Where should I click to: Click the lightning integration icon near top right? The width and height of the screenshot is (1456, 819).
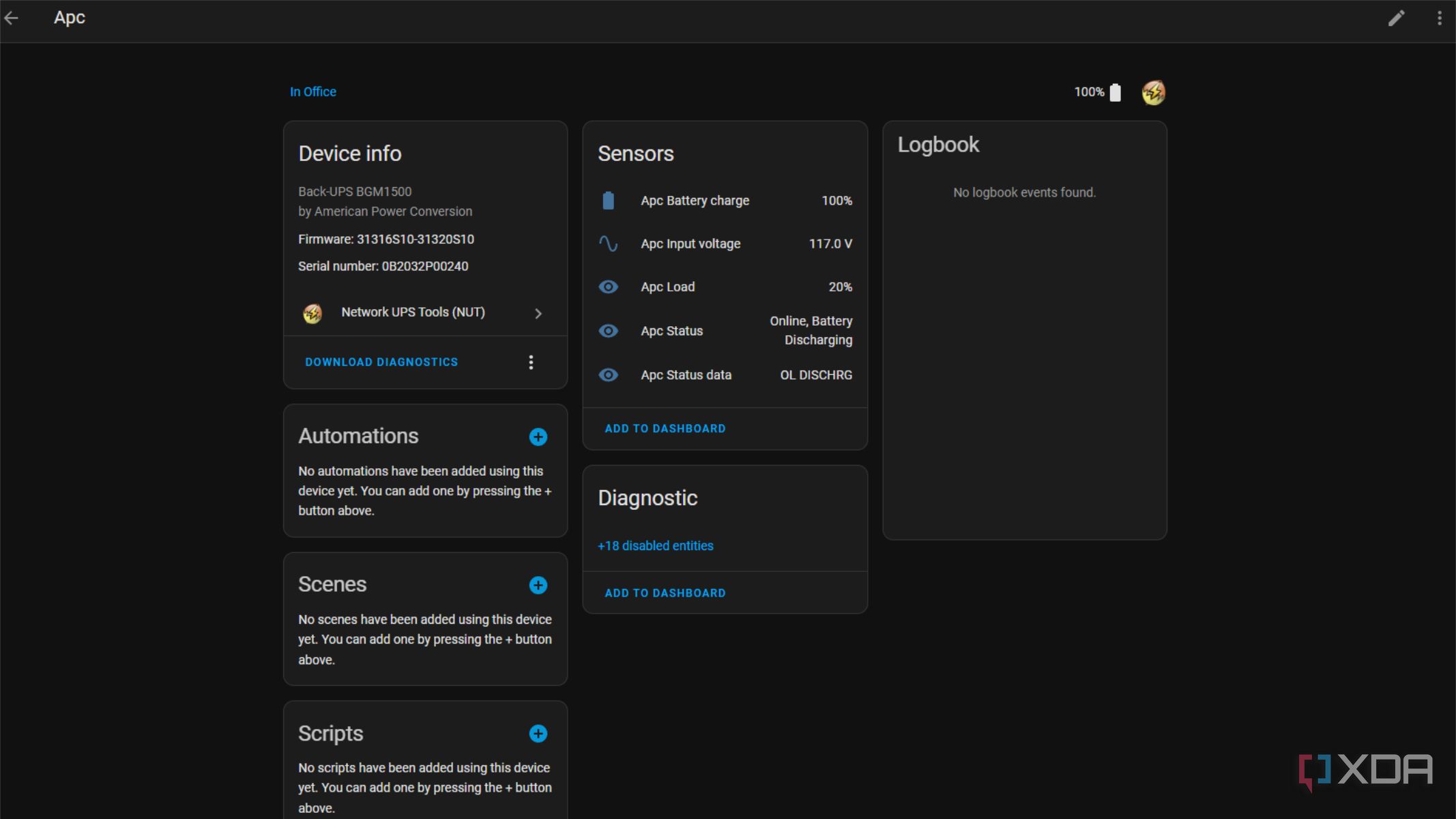click(1153, 92)
